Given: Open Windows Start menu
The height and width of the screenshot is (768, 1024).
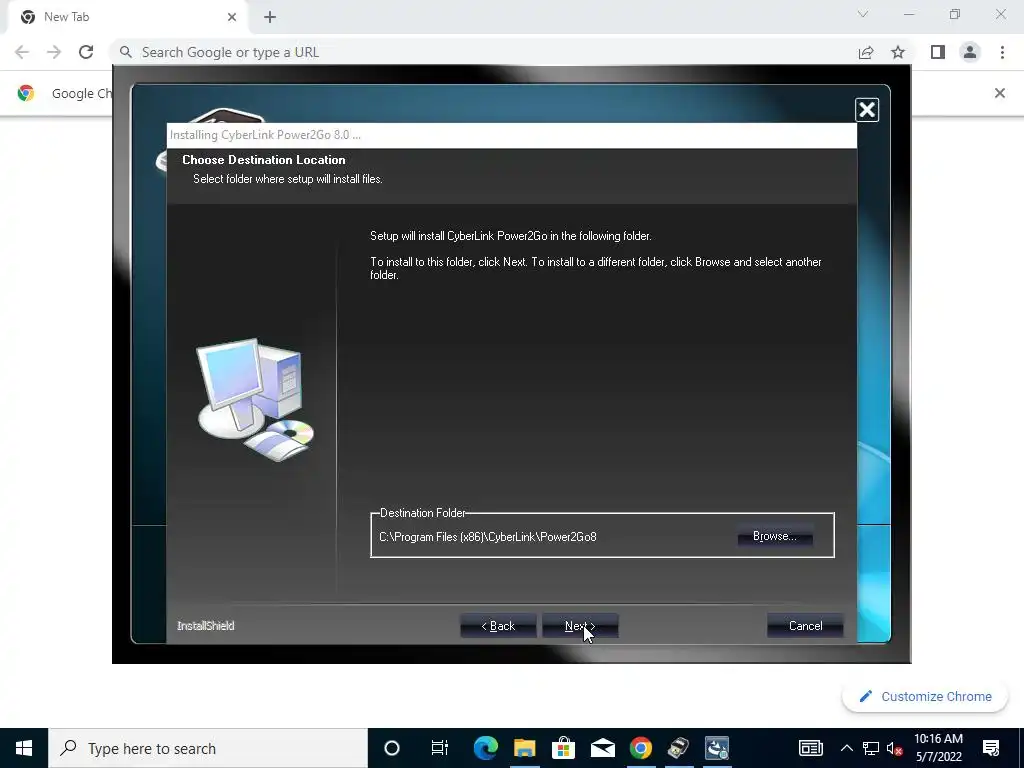Looking at the screenshot, I should (x=24, y=748).
